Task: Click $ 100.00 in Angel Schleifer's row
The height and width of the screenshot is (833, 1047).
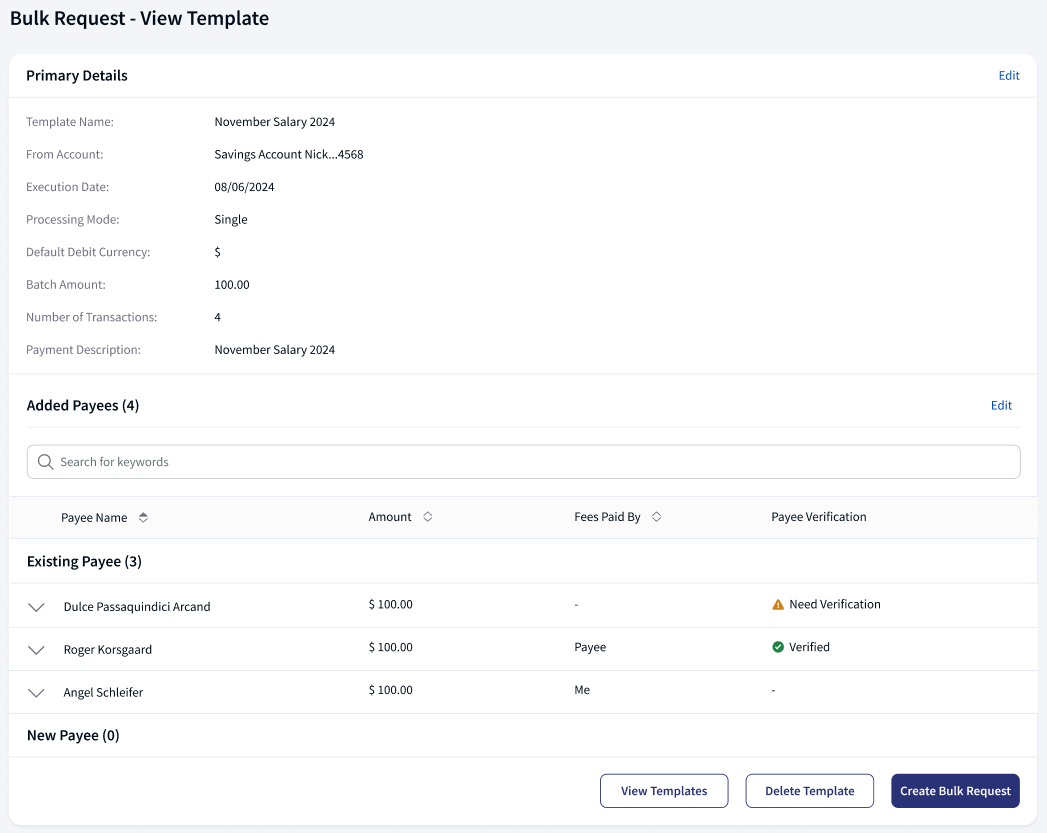Action: 391,689
